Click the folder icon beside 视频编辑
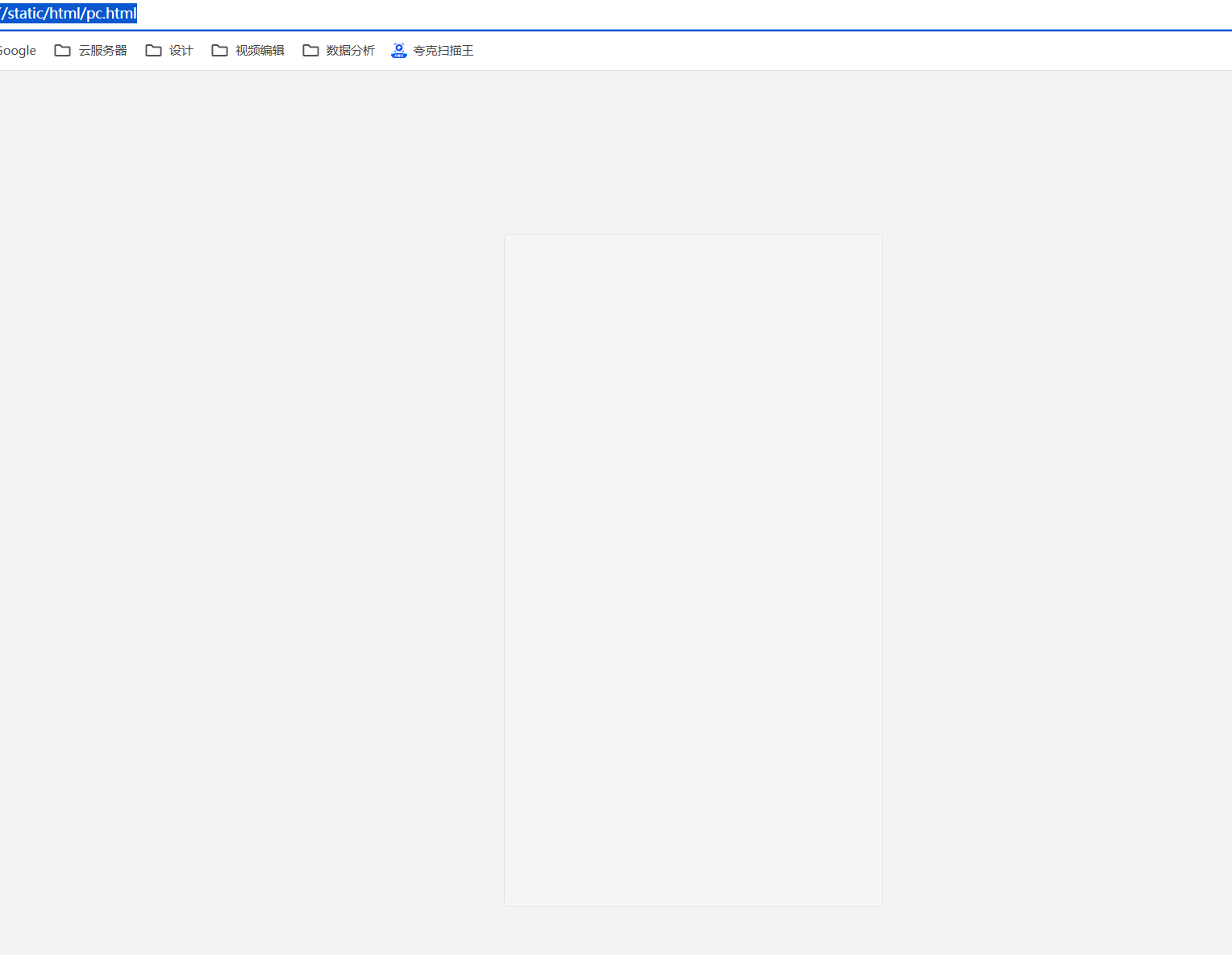Image resolution: width=1232 pixels, height=955 pixels. [x=219, y=51]
